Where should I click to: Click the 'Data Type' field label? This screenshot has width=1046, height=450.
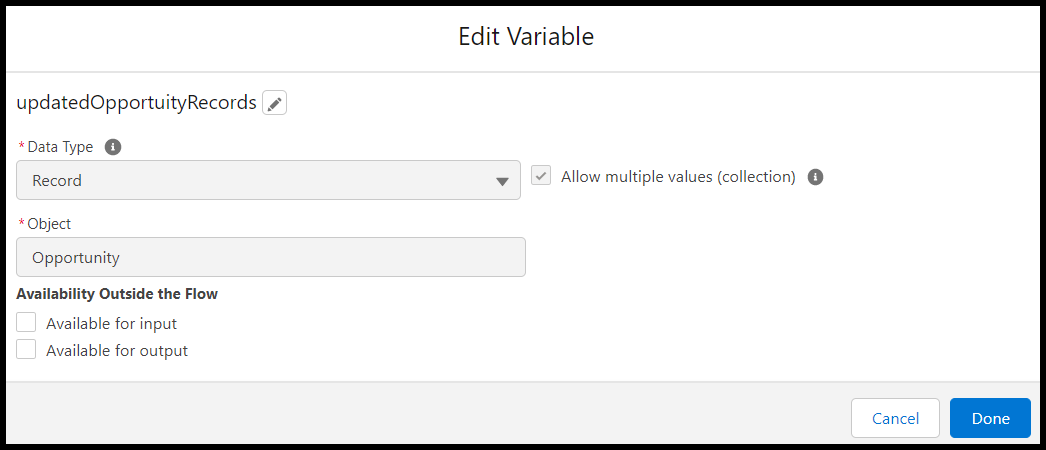click(x=60, y=147)
